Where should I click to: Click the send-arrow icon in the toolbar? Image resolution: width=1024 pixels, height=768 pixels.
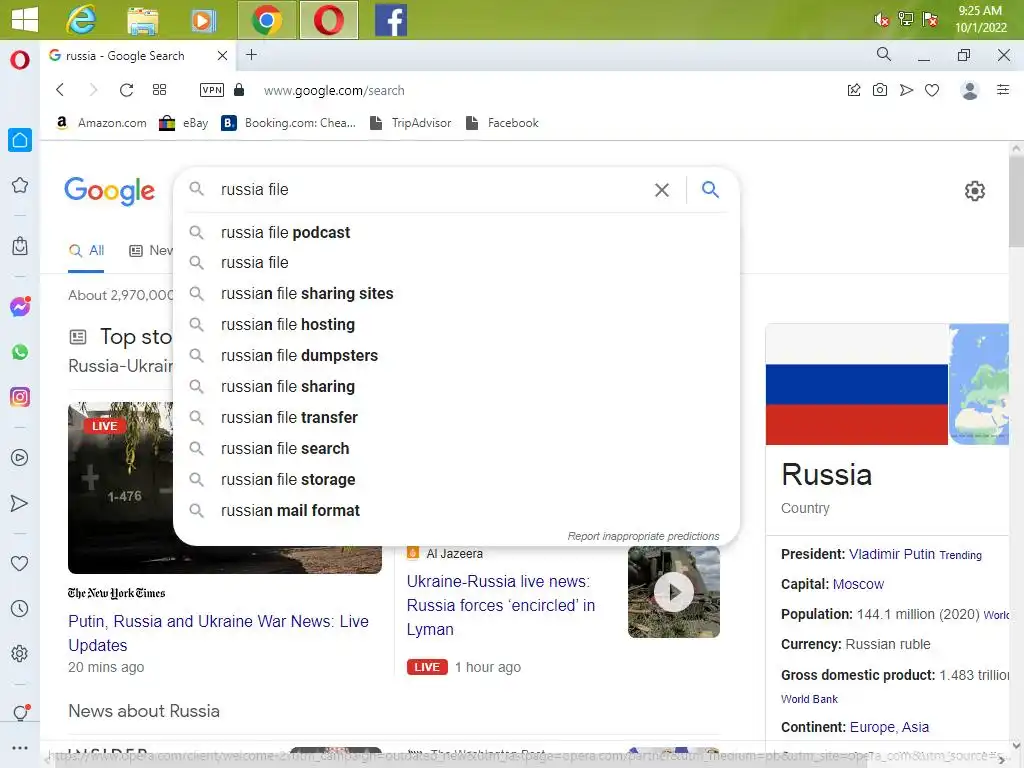[x=906, y=90]
